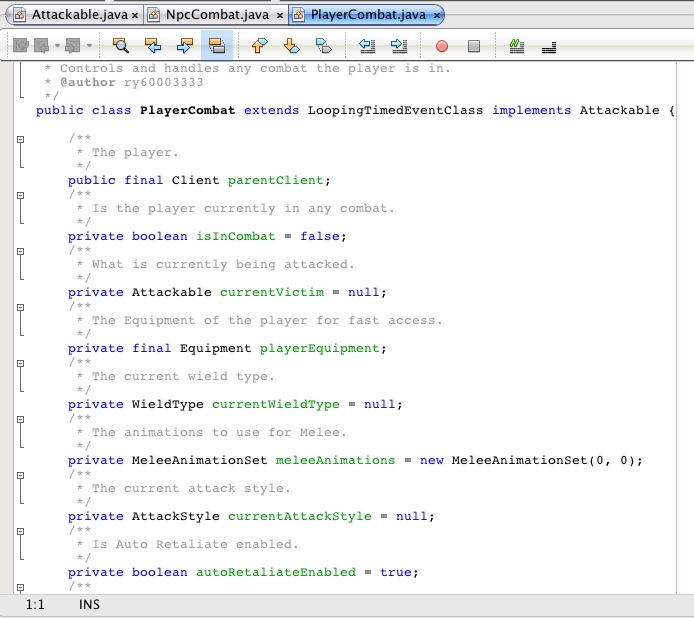Collapse the 'Is the player currently in any combat' fold

20,195
